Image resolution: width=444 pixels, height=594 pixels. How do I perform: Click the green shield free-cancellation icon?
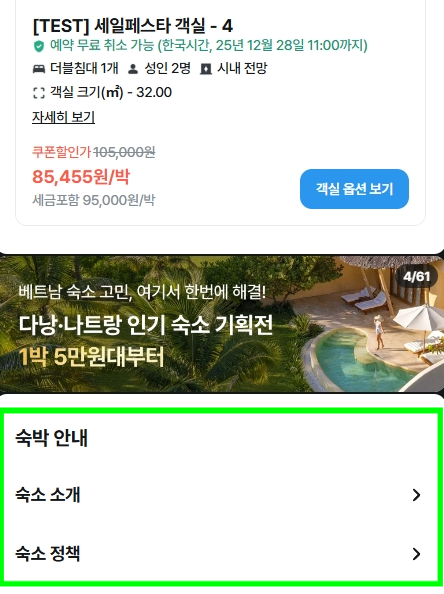39,46
